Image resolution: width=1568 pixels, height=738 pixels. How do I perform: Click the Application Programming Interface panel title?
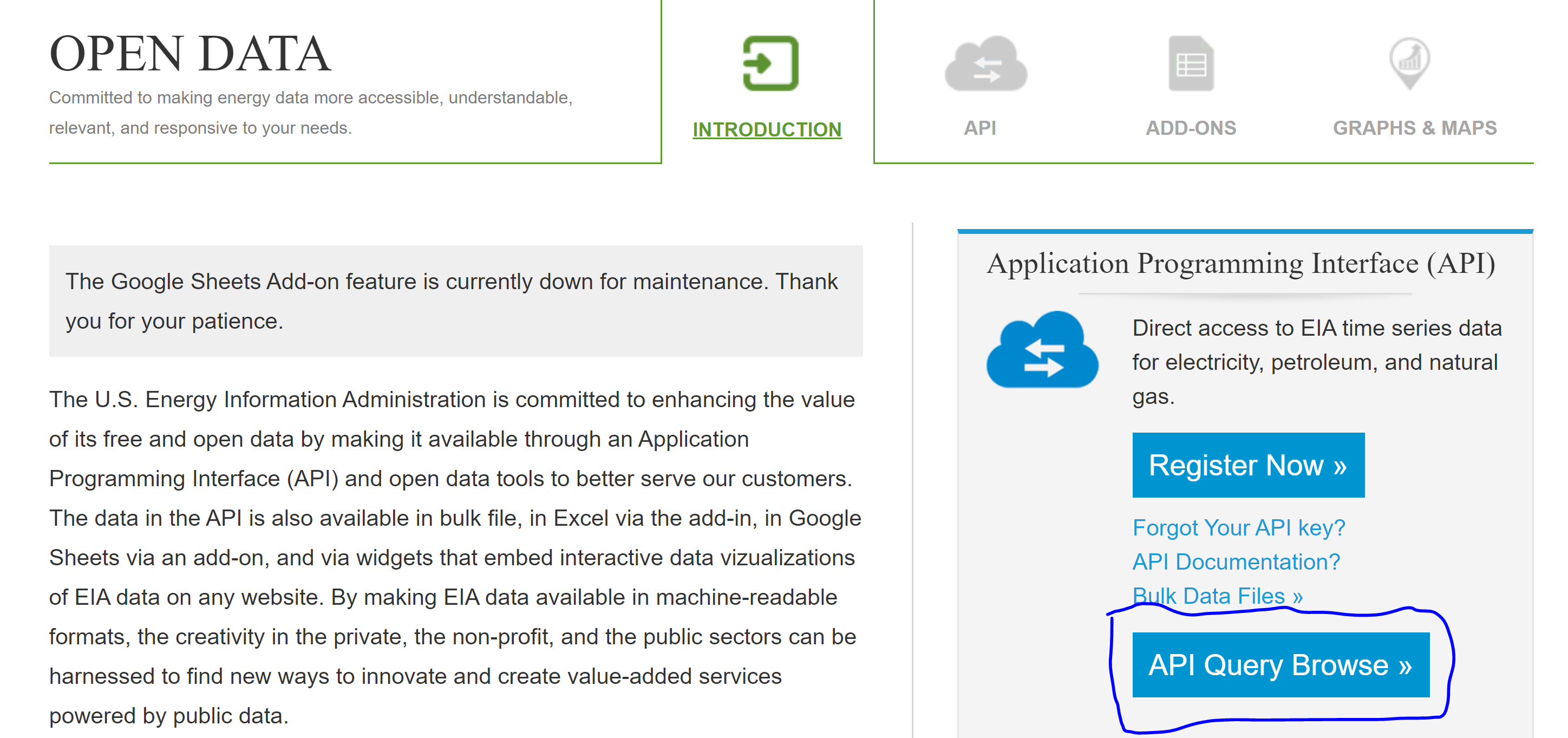(1240, 264)
